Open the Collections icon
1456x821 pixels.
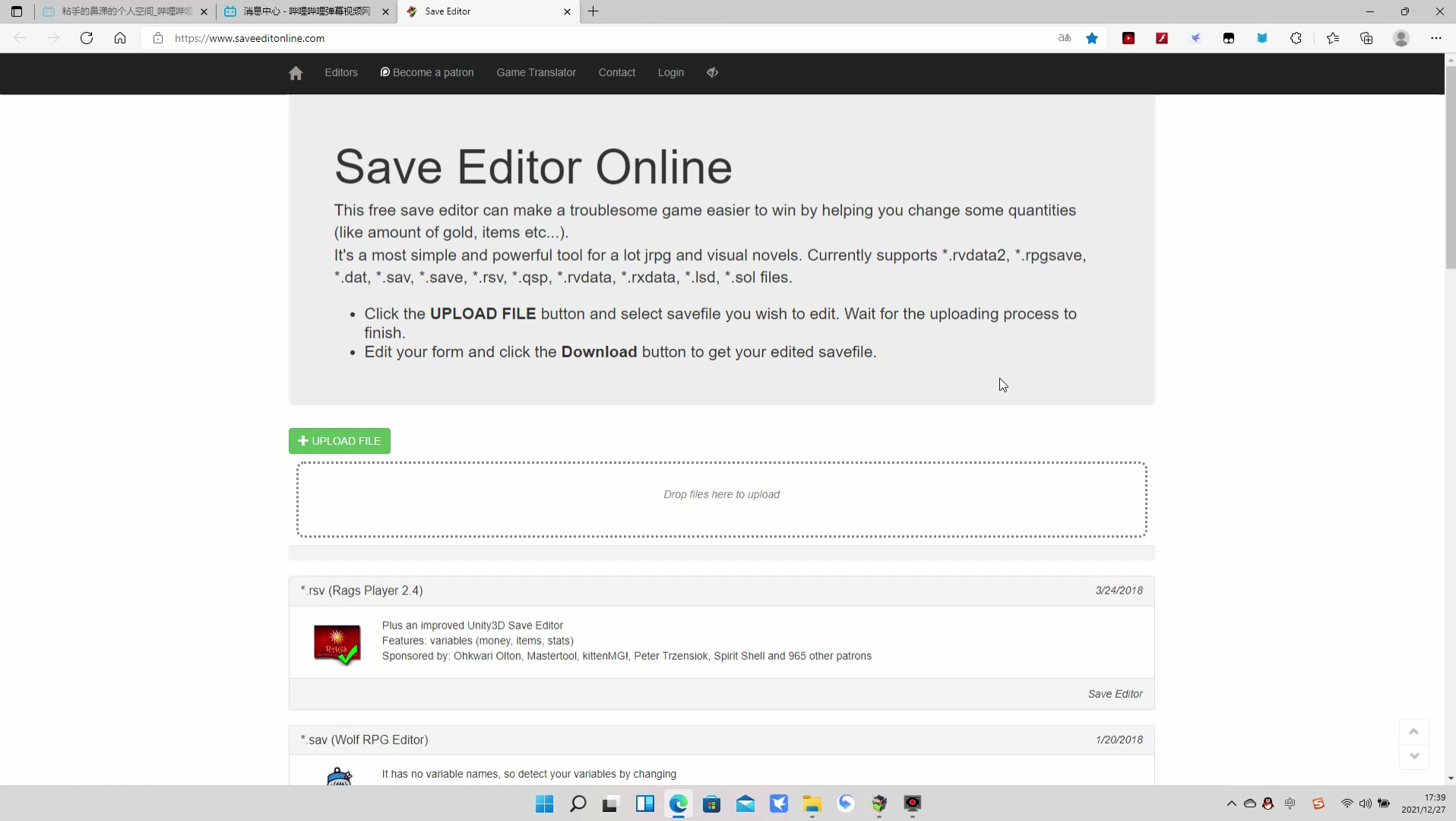1366,38
